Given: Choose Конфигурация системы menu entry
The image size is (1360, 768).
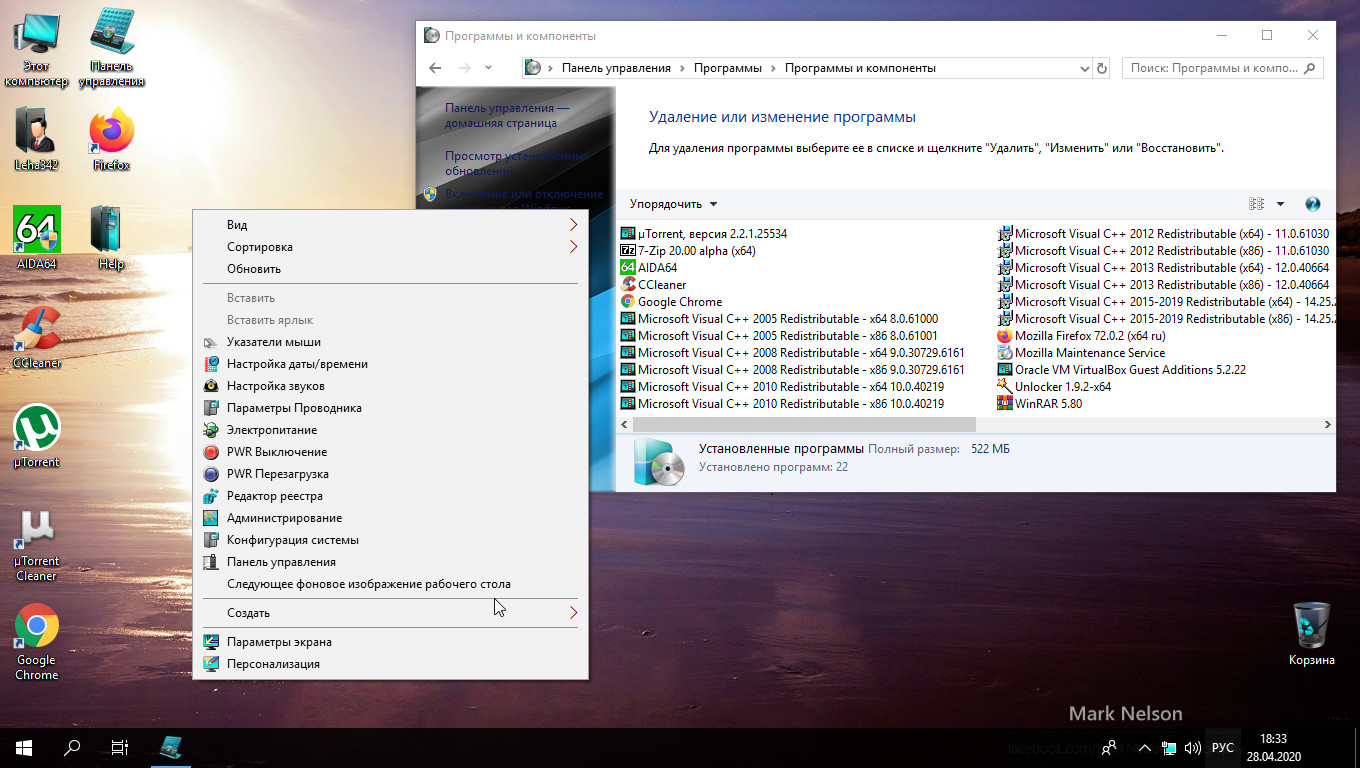Looking at the screenshot, I should pos(390,540).
